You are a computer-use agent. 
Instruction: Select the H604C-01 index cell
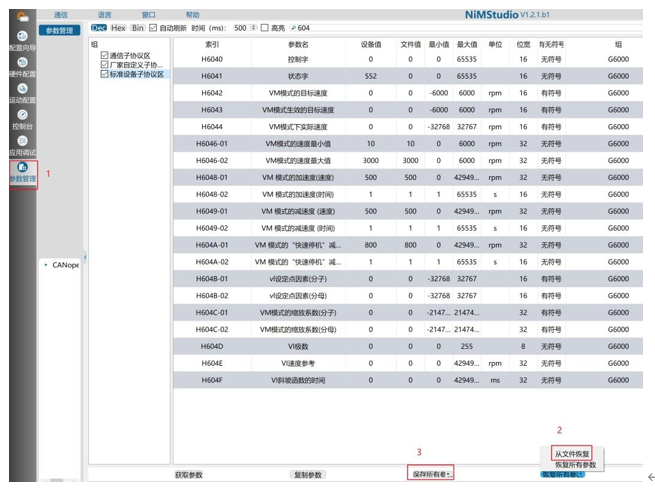tap(212, 313)
